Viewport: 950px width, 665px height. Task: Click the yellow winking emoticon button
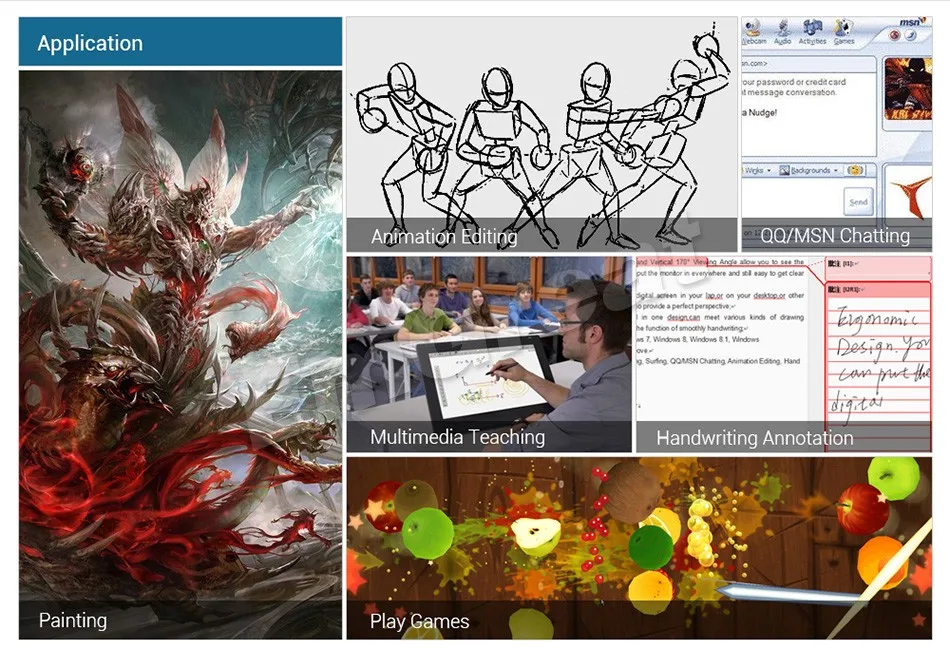click(x=855, y=170)
